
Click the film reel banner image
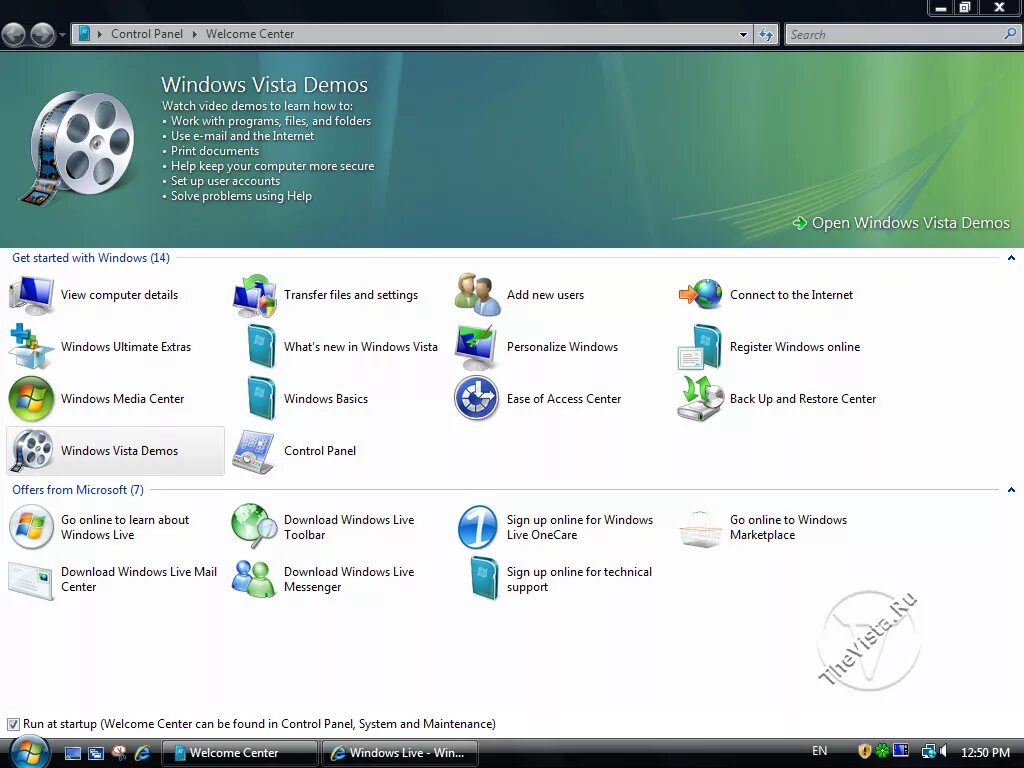(x=78, y=149)
